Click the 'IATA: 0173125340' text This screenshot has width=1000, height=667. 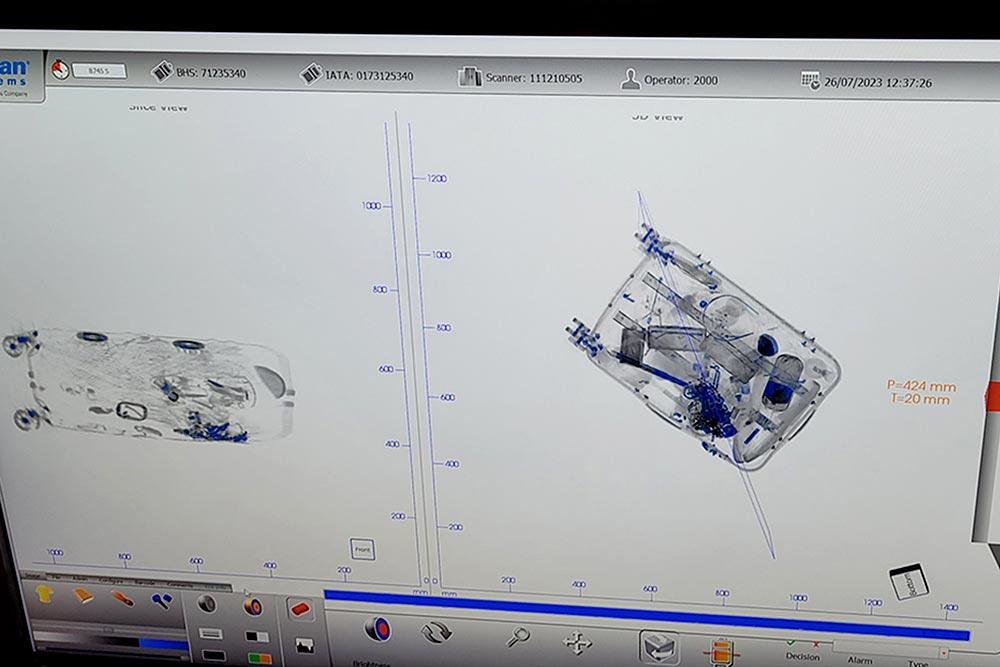[x=369, y=76]
